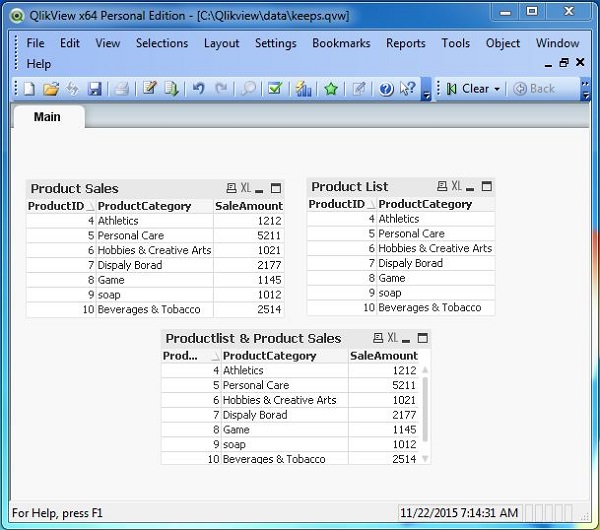Open the Window menu

[x=557, y=43]
